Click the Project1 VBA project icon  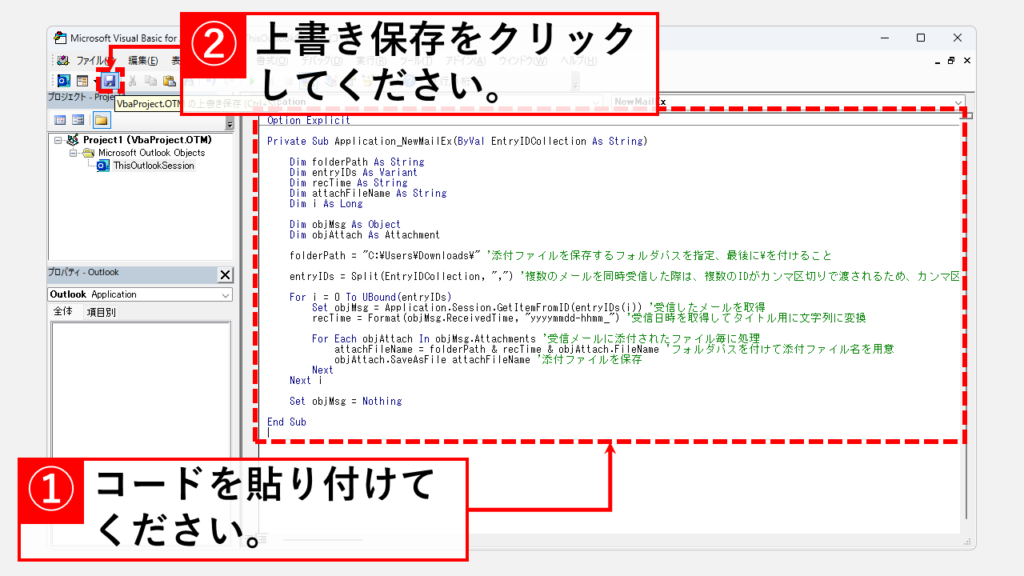(72, 140)
